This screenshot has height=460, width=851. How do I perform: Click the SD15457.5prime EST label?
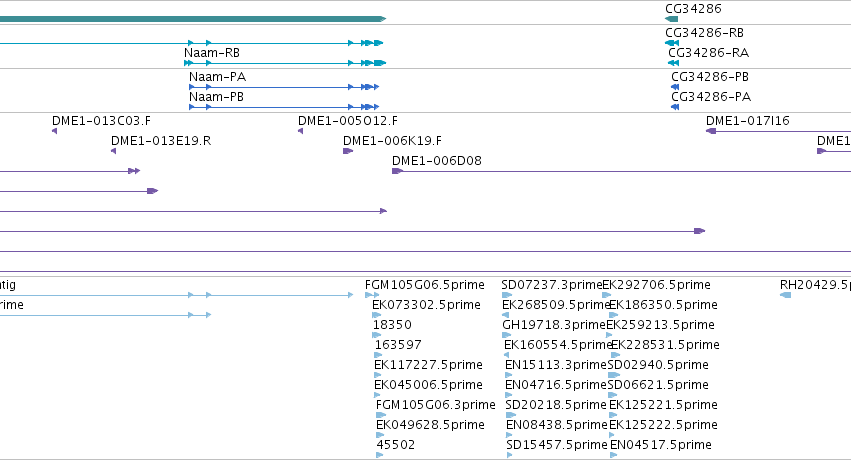tap(557, 445)
